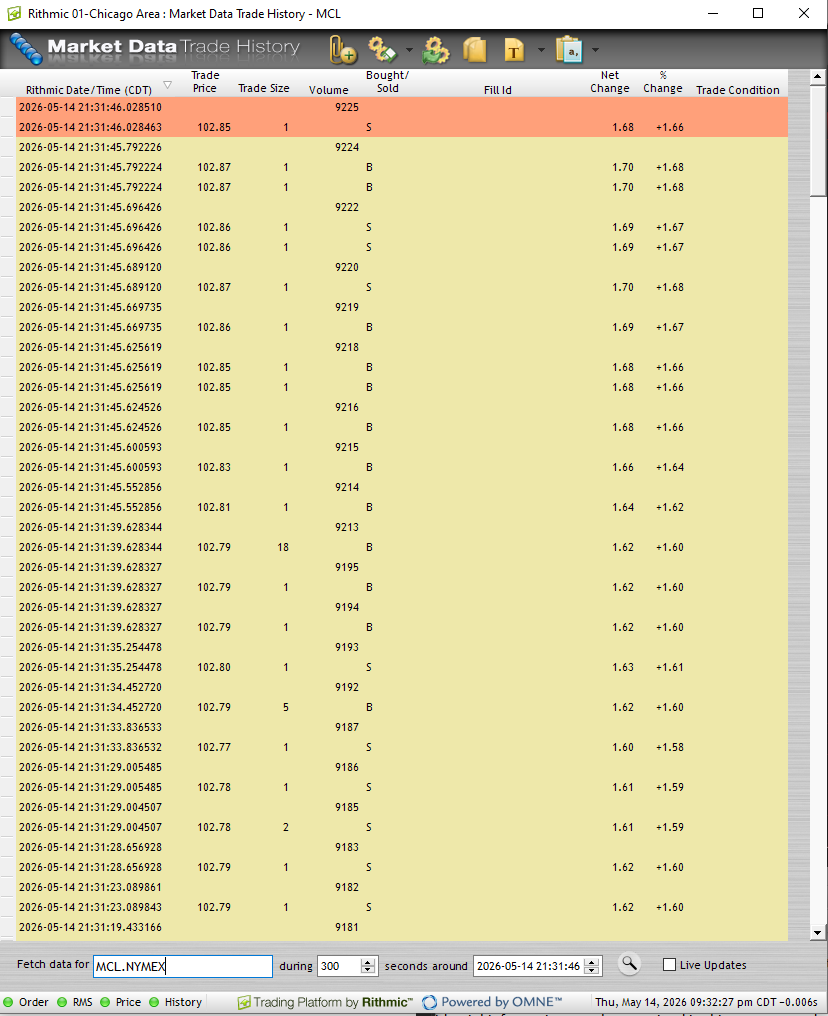Click the vertical scrollbar thumb
Viewport: 828px width, 1016px height.
click(x=818, y=140)
